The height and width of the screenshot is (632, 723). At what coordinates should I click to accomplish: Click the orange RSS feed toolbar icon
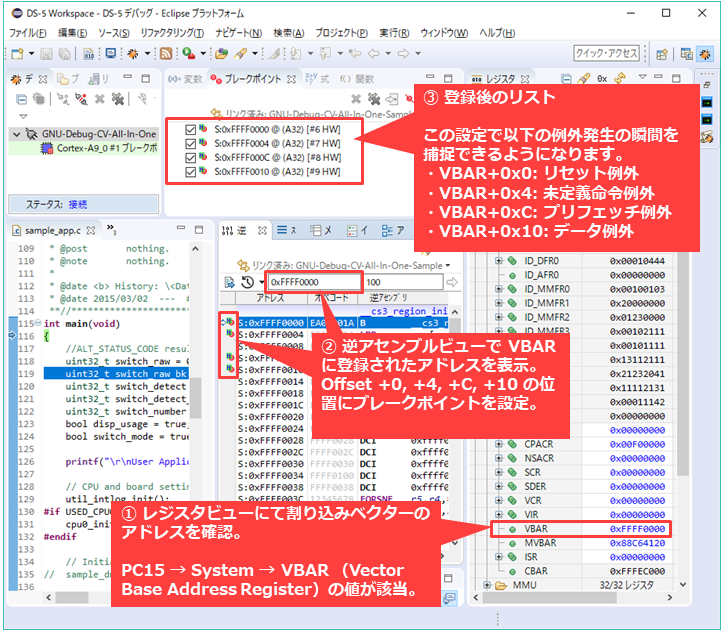(x=166, y=53)
